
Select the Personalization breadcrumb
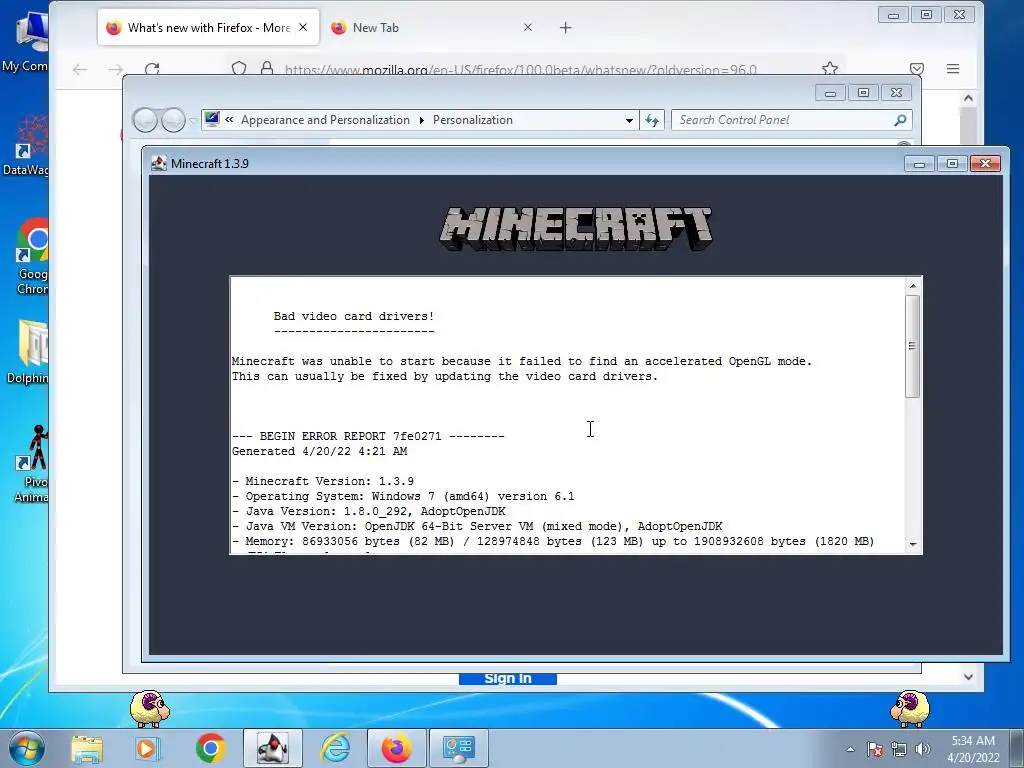(x=473, y=120)
